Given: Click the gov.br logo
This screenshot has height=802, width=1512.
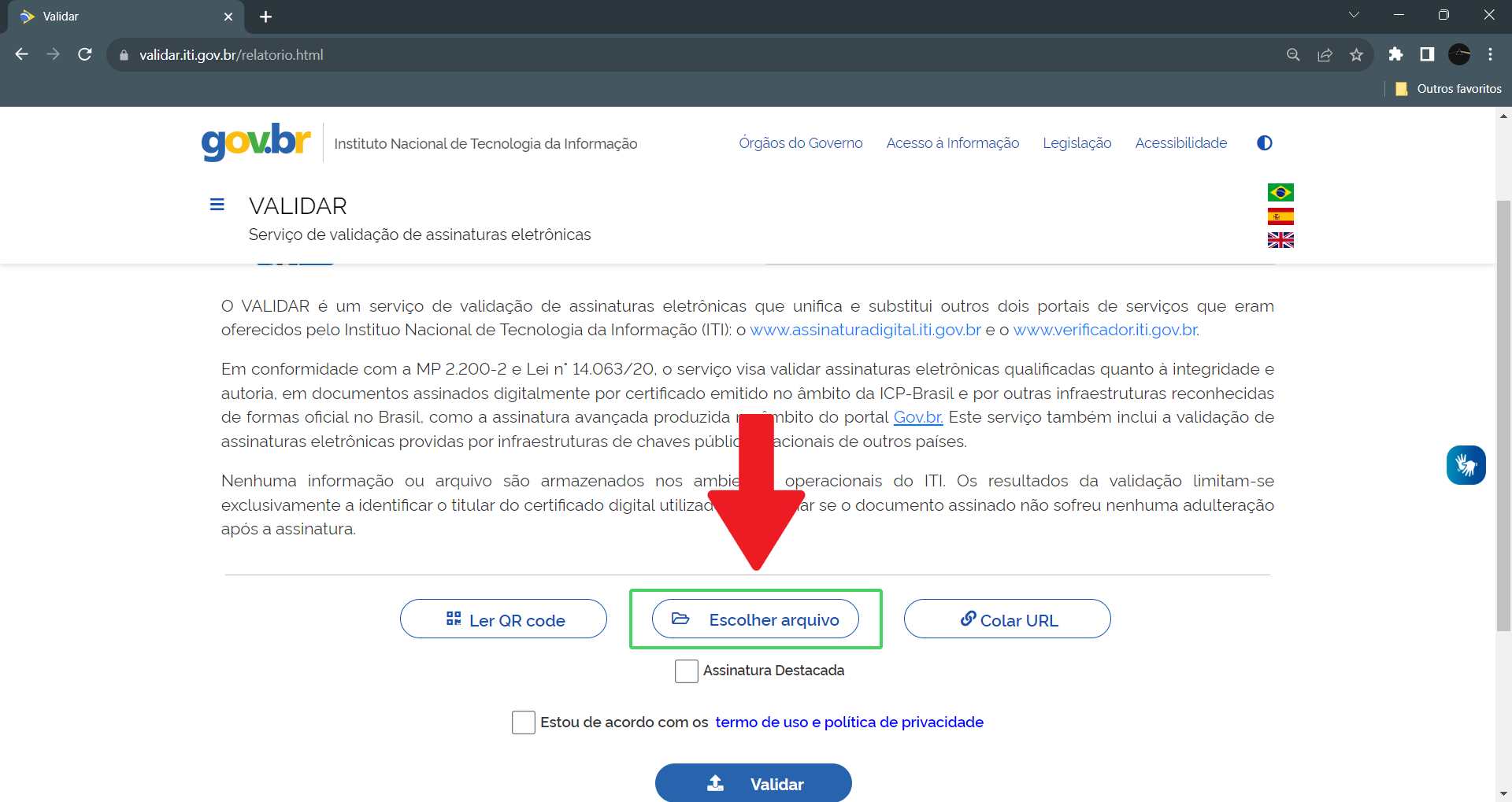Looking at the screenshot, I should pos(256,142).
